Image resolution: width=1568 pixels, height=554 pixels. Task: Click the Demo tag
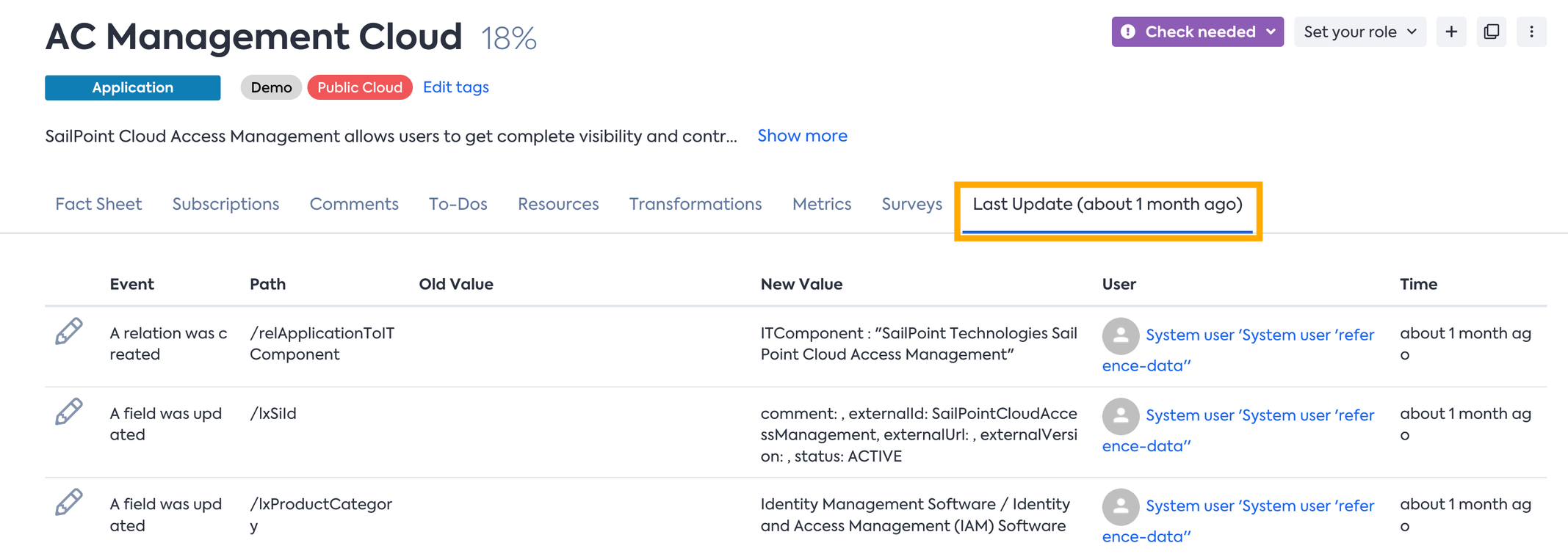pyautogui.click(x=271, y=87)
